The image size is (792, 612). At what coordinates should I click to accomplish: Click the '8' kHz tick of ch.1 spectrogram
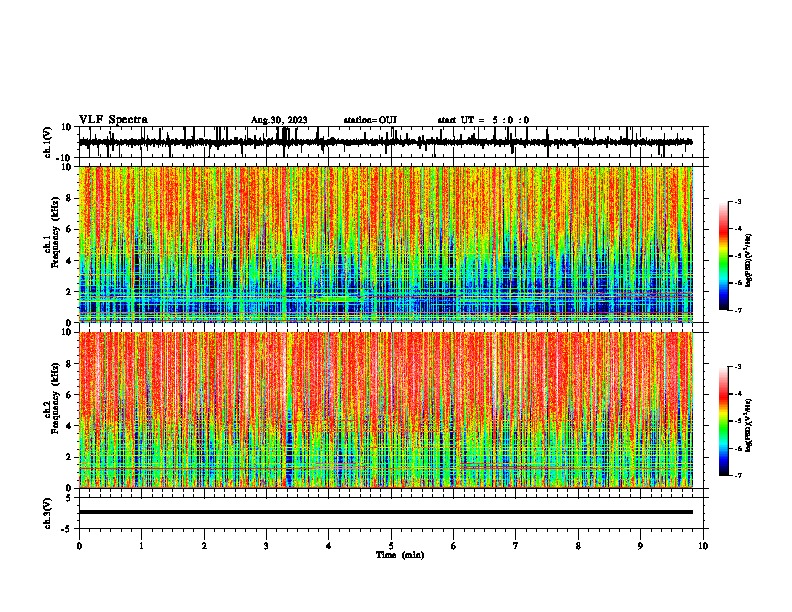click(69, 198)
